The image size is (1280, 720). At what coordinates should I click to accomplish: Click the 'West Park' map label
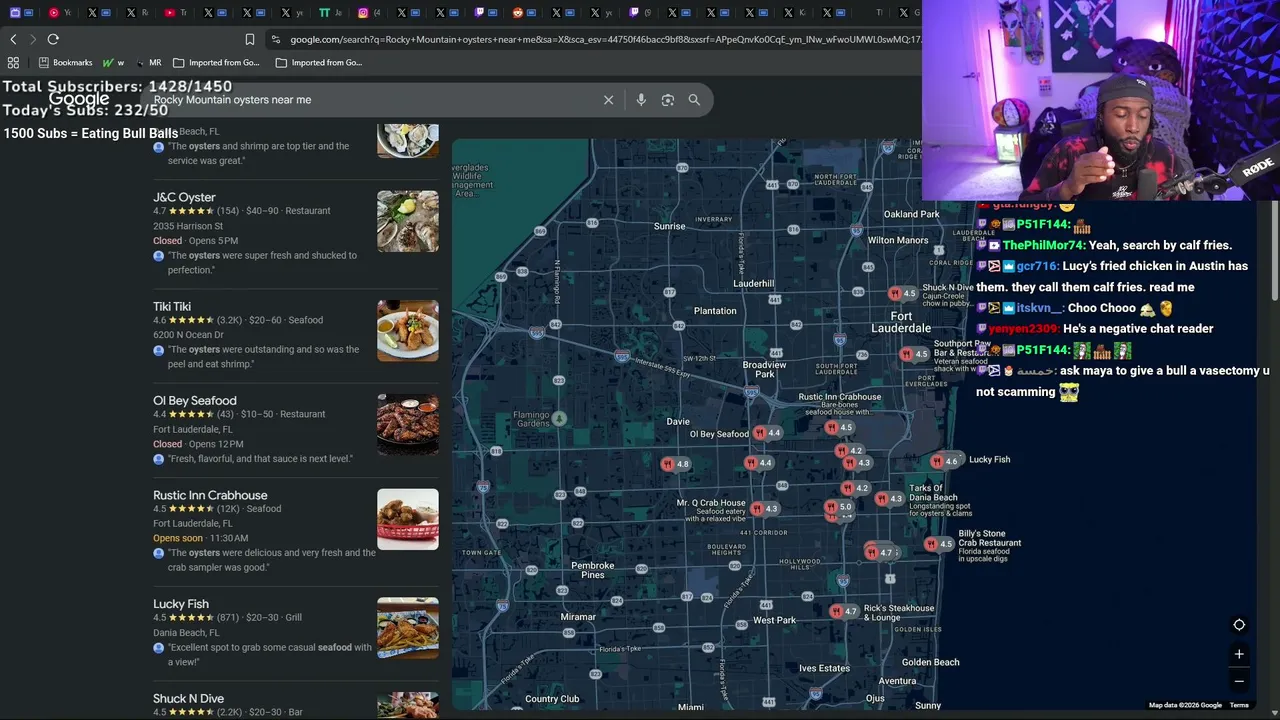pos(774,620)
